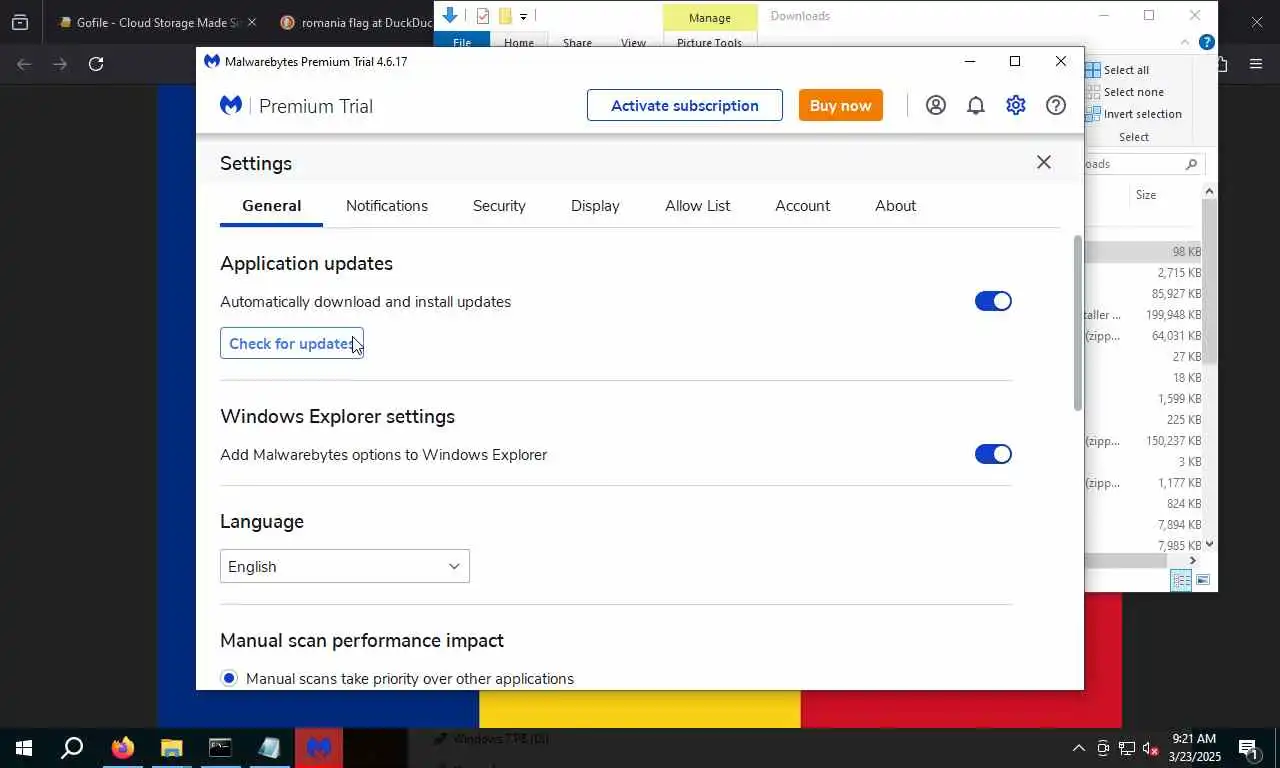Open the English language dropdown
Viewport: 1280px width, 768px height.
tap(345, 566)
